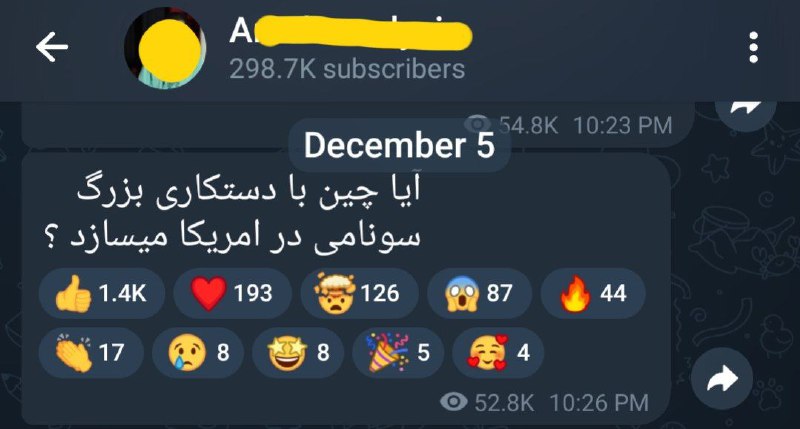Open the channel profile avatar
This screenshot has width=800, height=429.
[165, 48]
